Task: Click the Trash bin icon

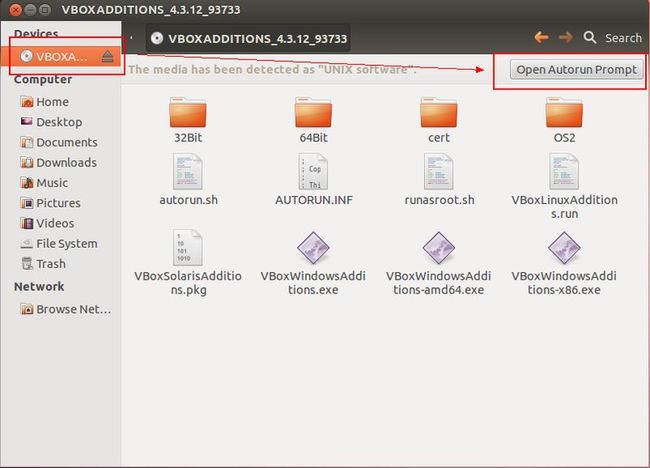Action: tap(27, 264)
